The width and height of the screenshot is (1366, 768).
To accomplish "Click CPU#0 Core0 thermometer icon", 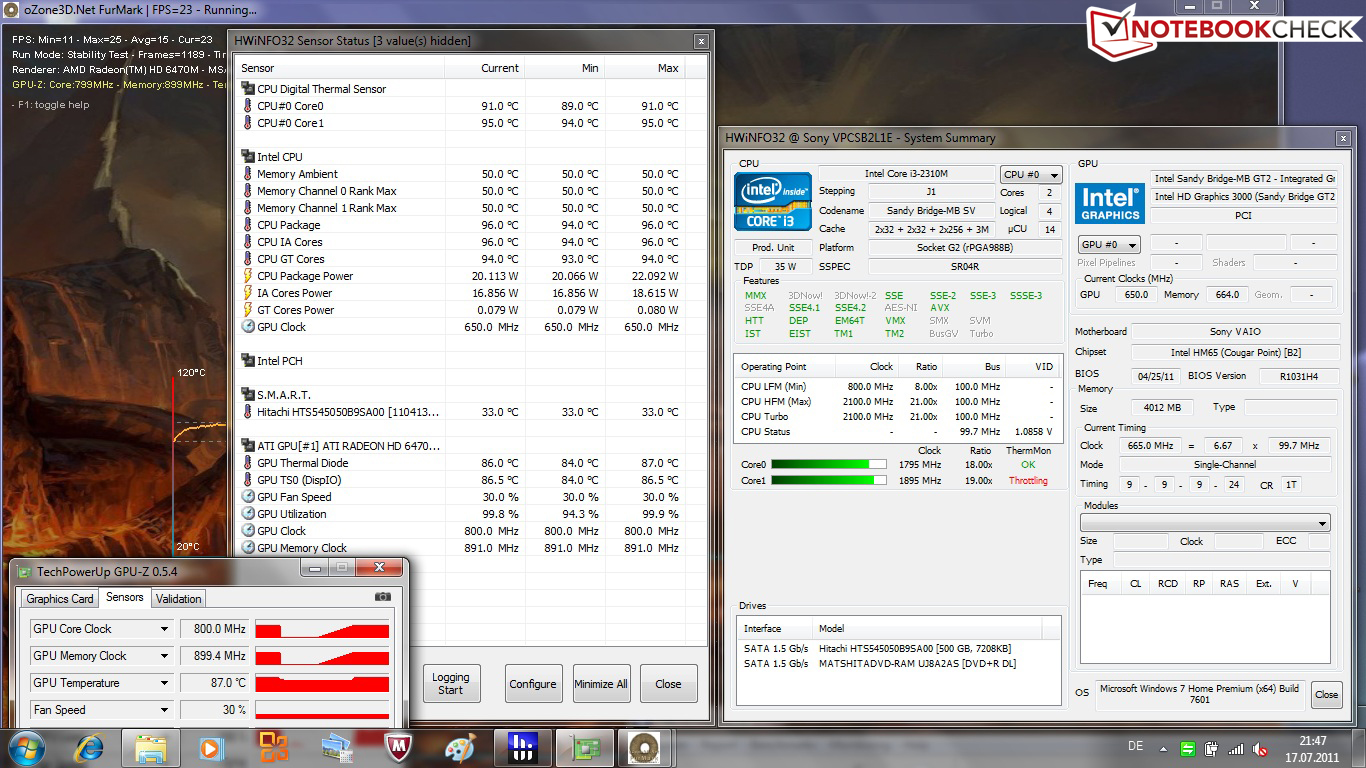I will point(248,106).
